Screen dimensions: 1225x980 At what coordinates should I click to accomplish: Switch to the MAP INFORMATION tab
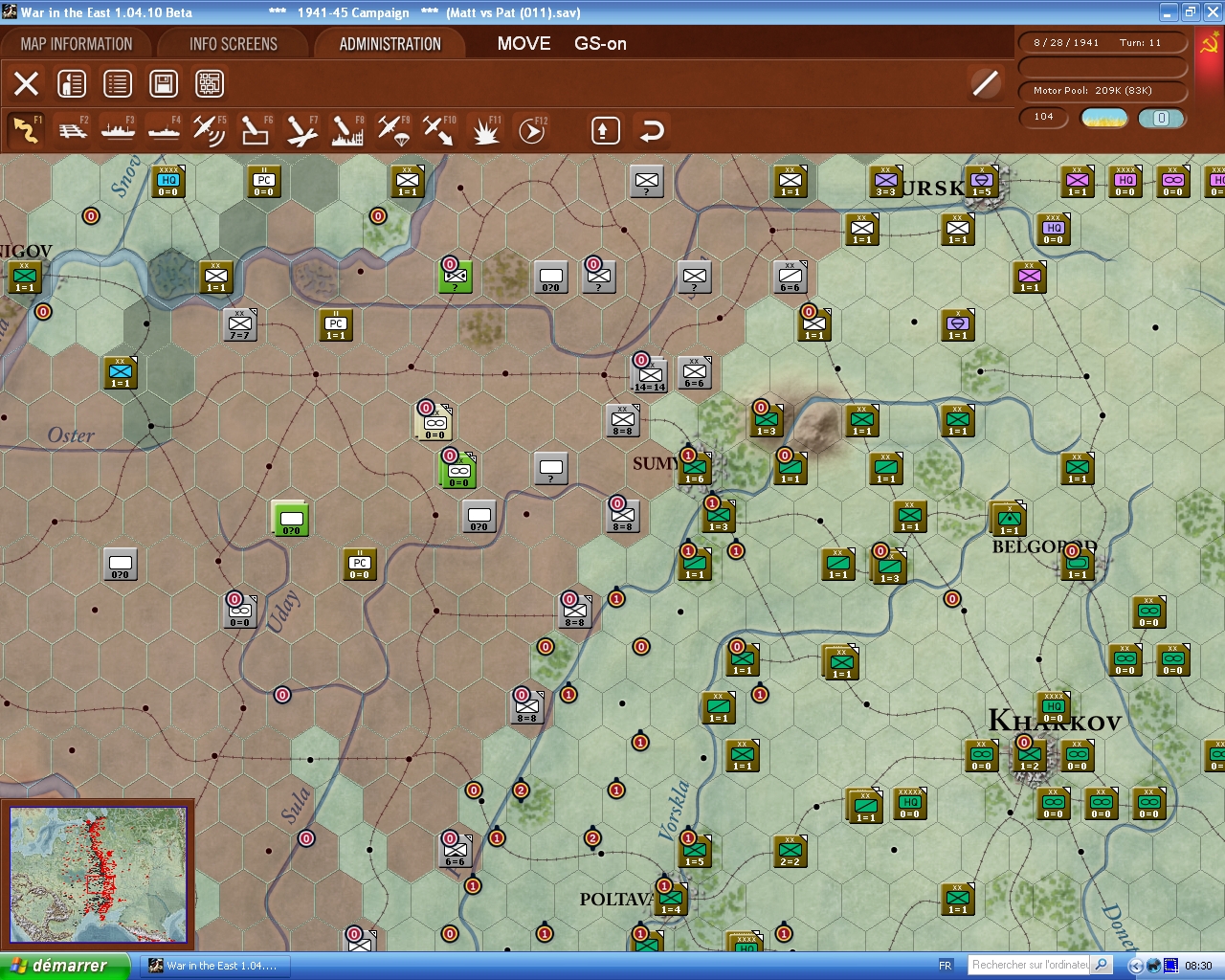(77, 44)
